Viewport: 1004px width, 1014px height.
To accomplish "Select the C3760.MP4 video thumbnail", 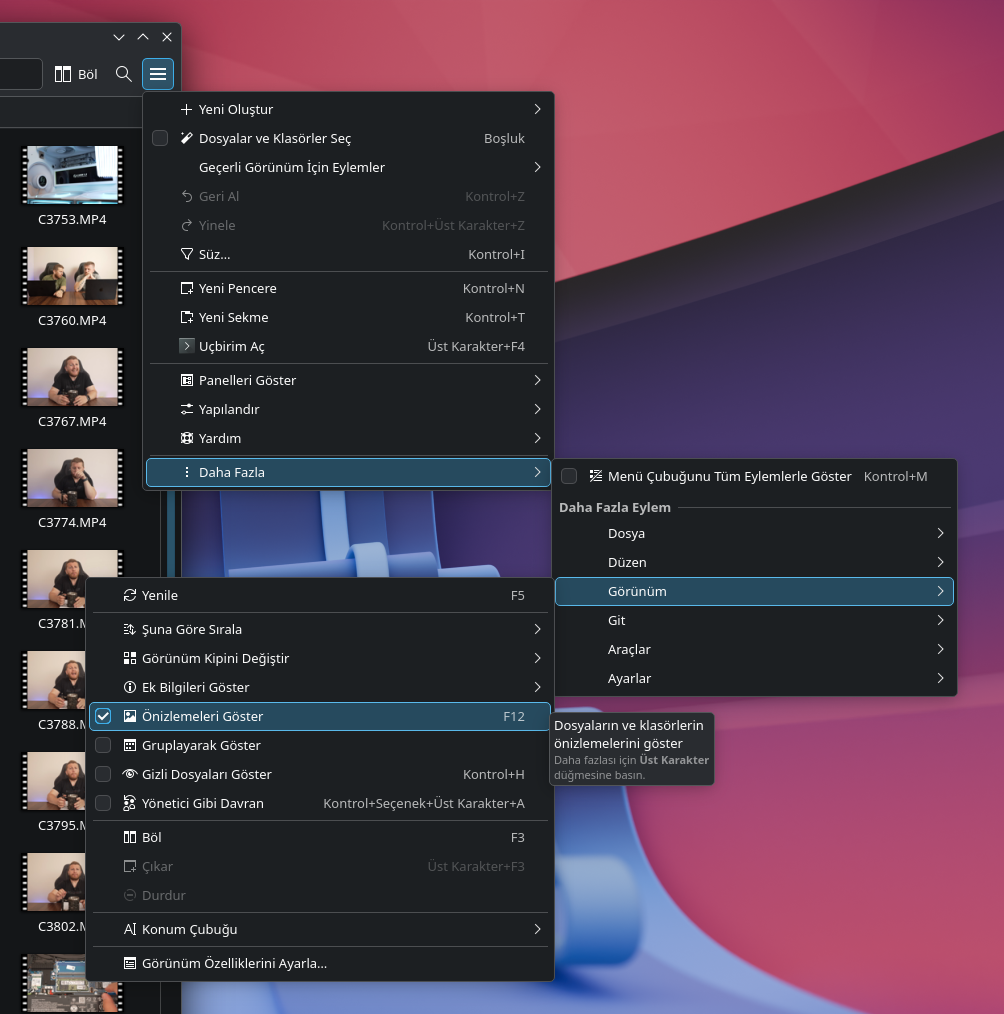I will [72, 276].
